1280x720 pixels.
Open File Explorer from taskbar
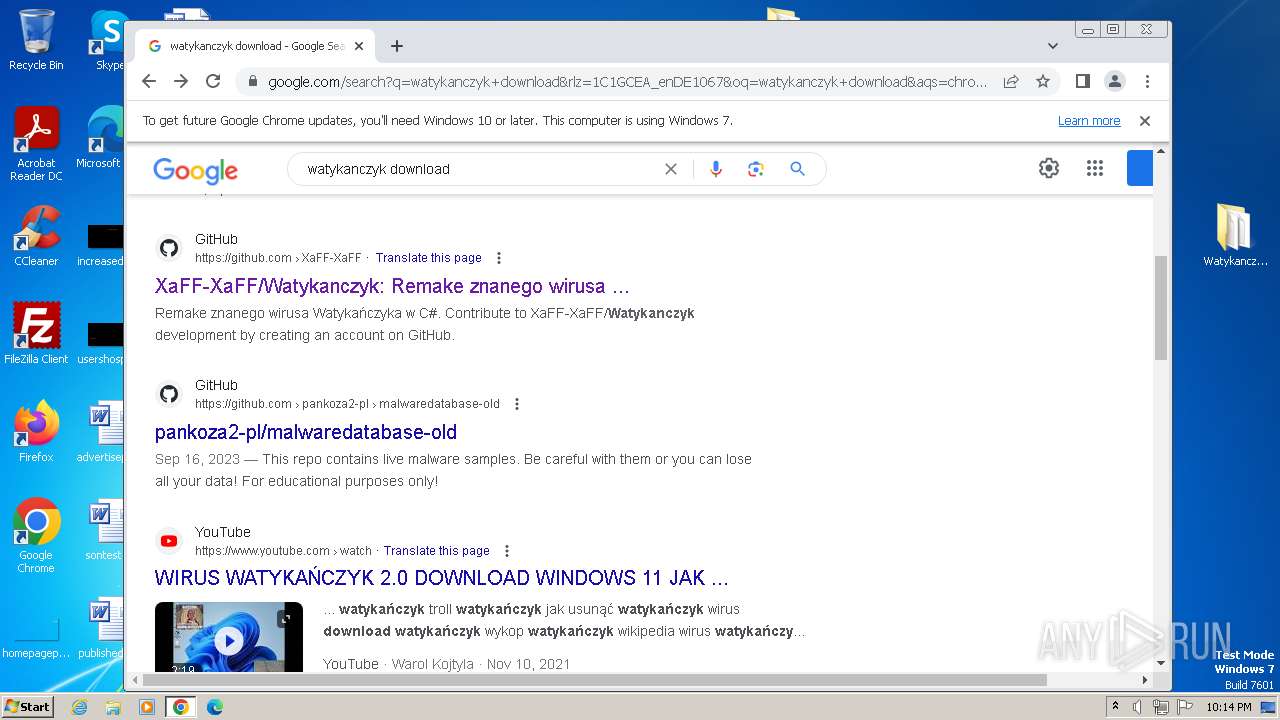pos(113,707)
